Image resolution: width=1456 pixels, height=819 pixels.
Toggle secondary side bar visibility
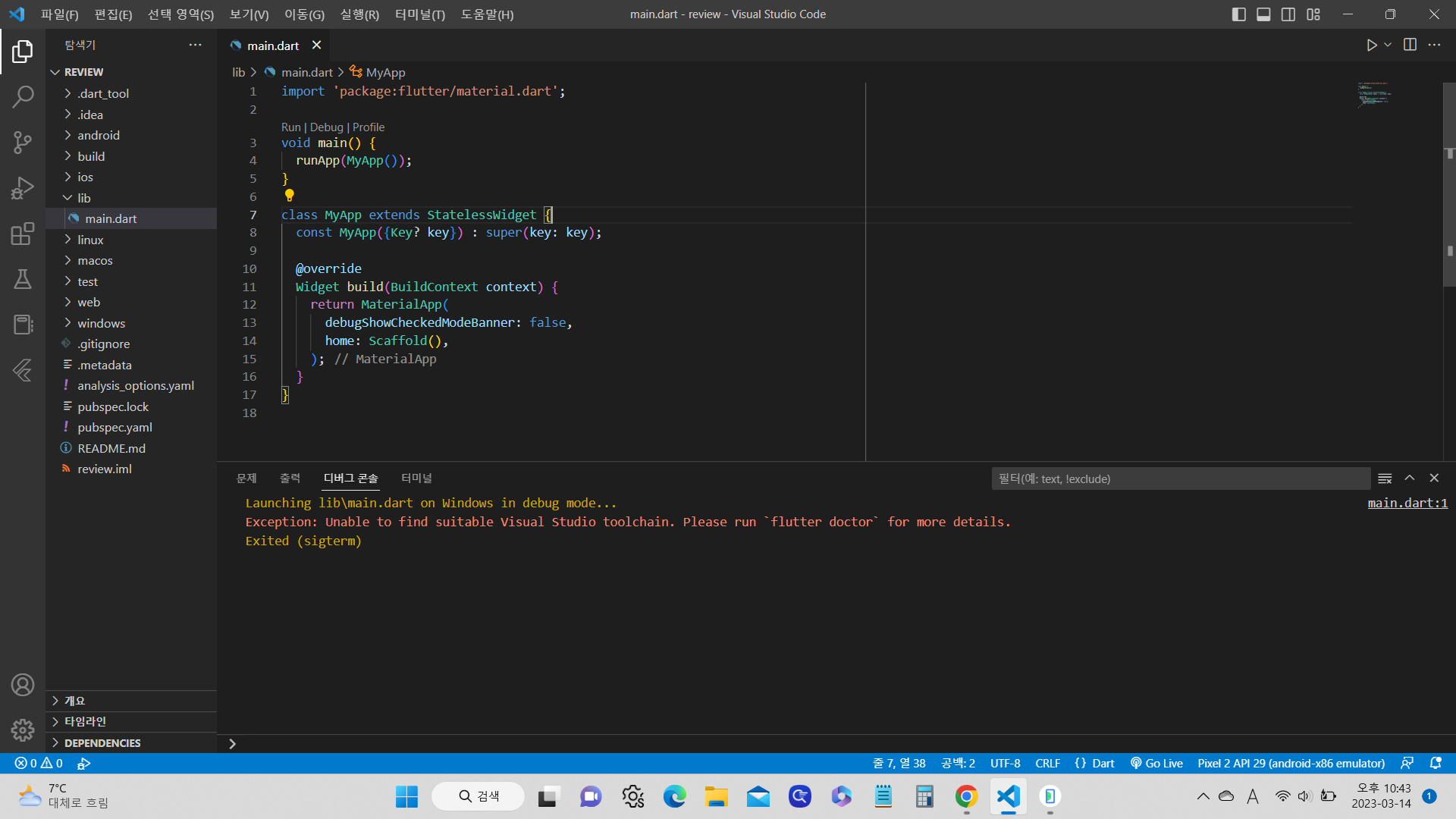click(x=1288, y=14)
